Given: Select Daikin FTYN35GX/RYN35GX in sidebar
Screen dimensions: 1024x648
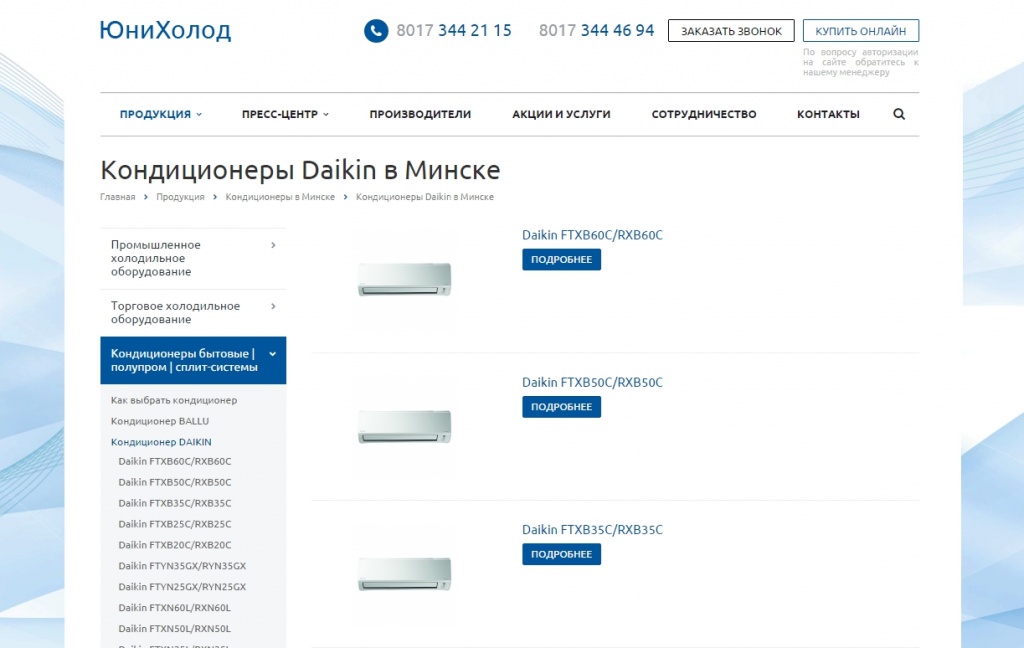Looking at the screenshot, I should click(182, 566).
